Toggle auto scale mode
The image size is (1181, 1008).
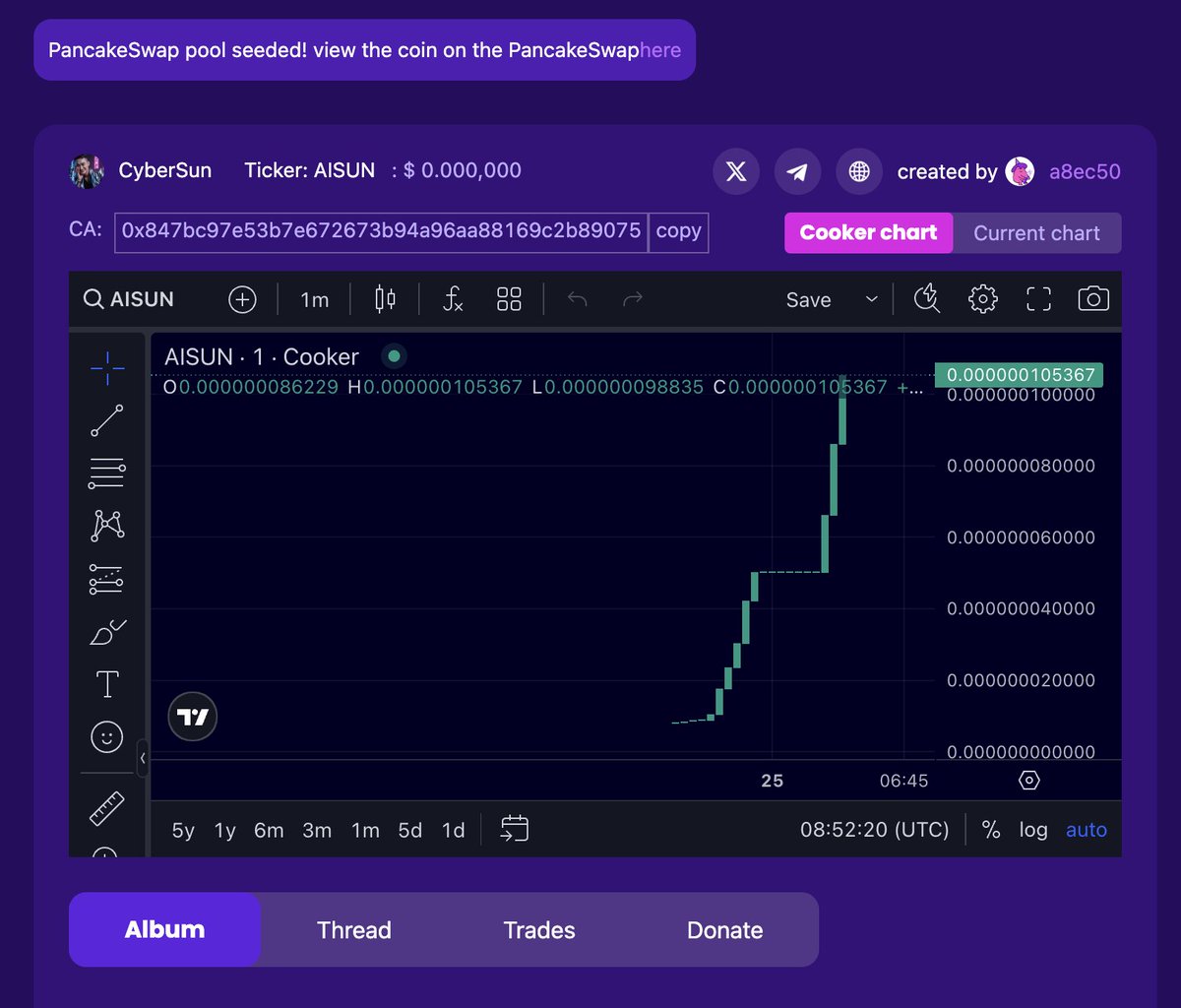[x=1087, y=830]
